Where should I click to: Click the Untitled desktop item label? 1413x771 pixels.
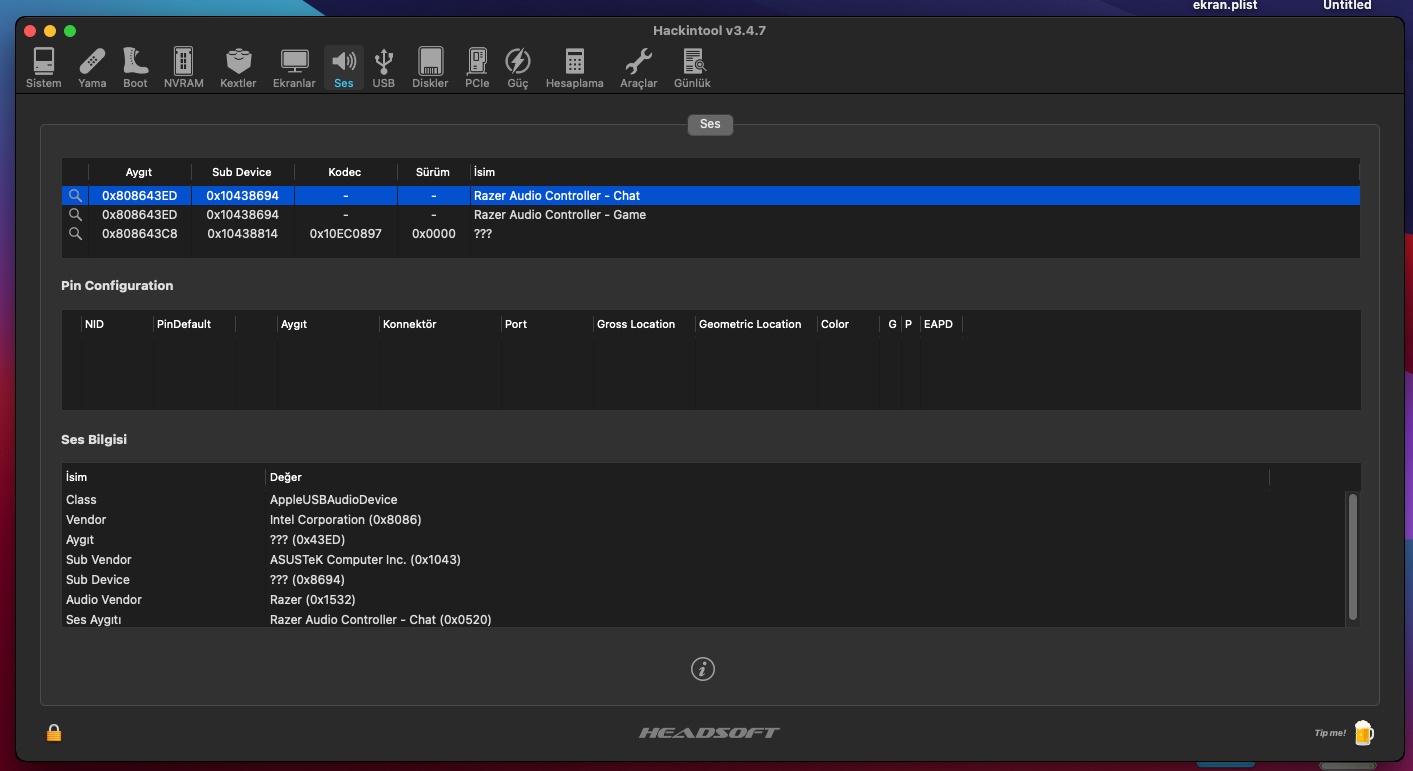coord(1347,5)
